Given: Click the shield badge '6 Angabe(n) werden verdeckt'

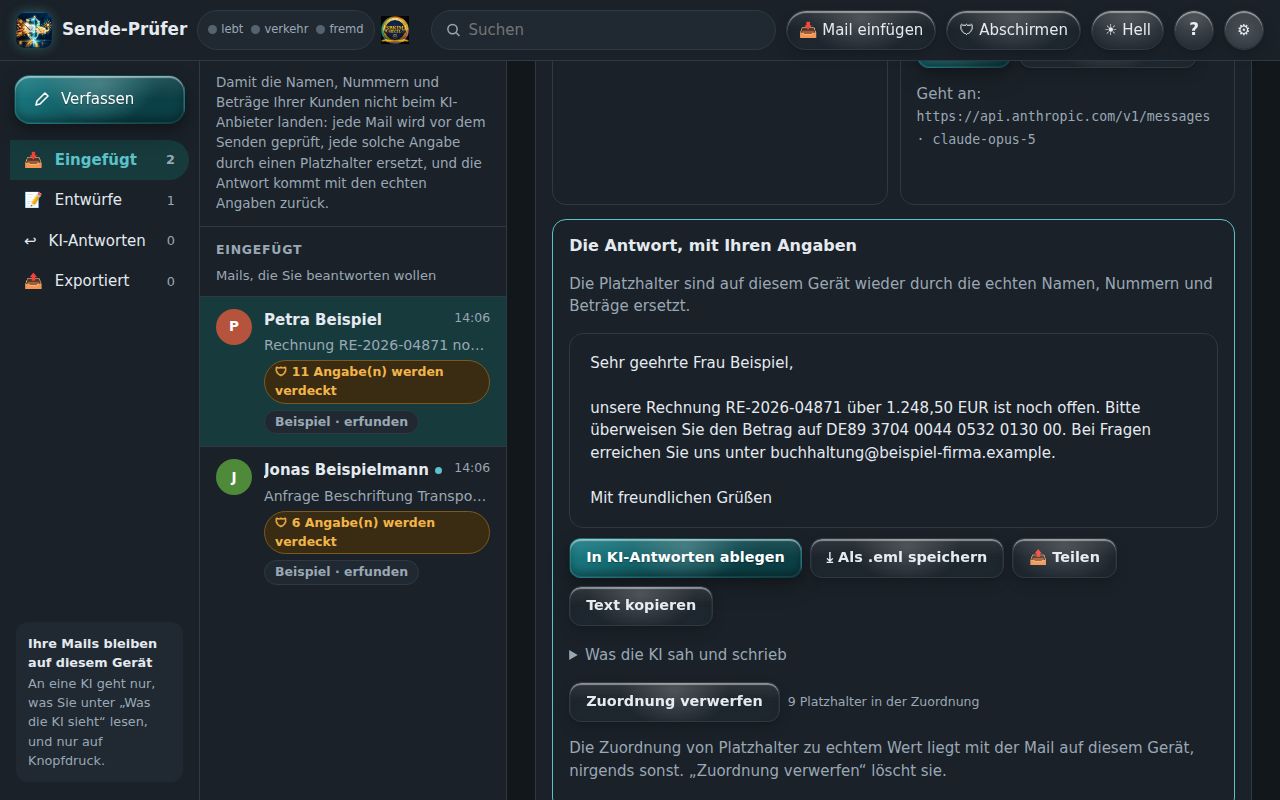Looking at the screenshot, I should pyautogui.click(x=377, y=532).
